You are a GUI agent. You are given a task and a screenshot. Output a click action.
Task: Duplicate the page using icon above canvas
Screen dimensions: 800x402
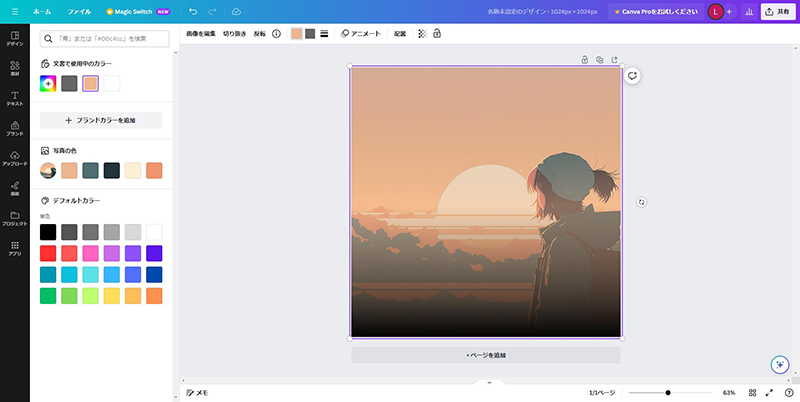click(599, 60)
